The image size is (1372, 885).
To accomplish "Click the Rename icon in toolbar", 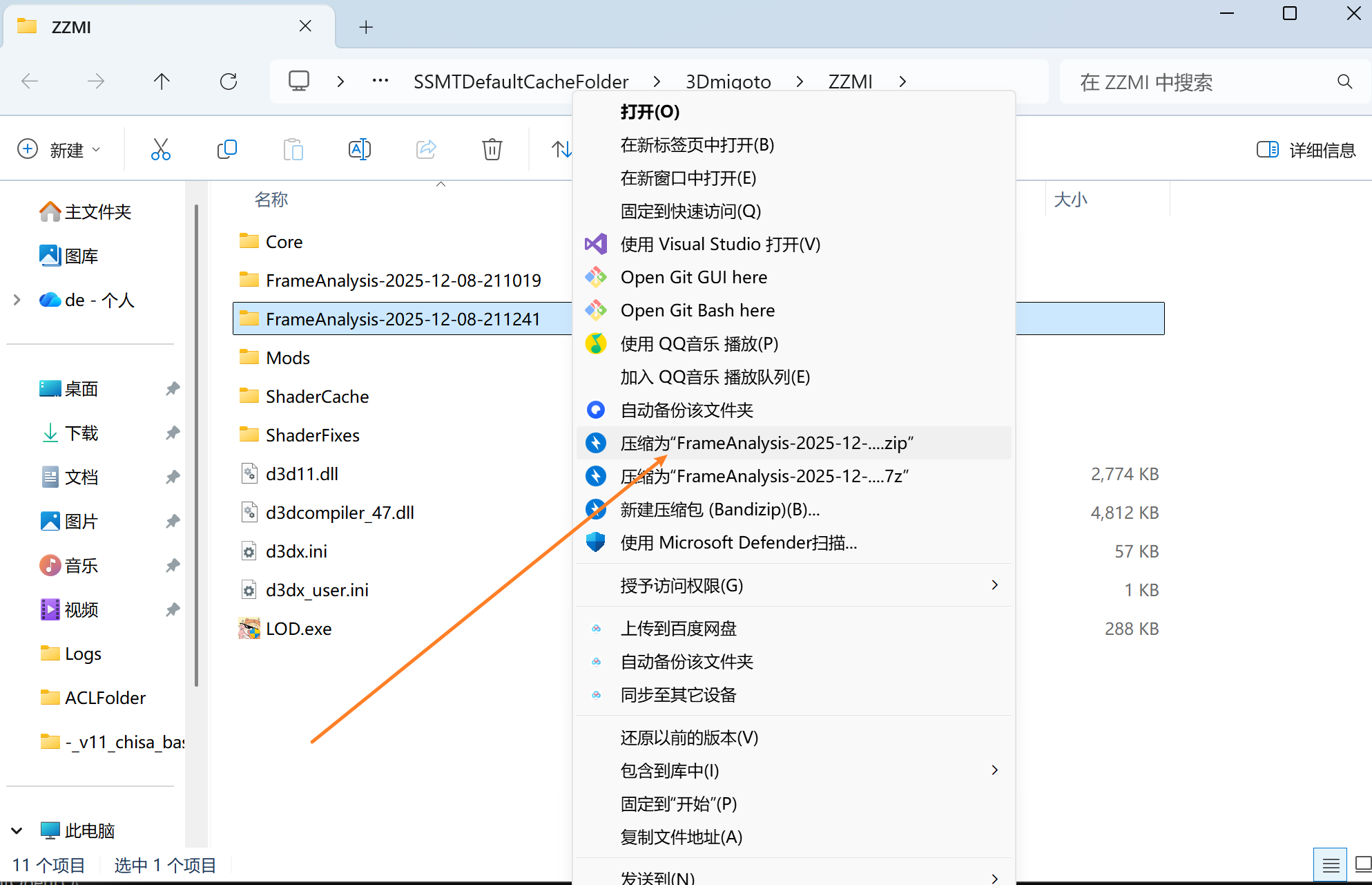I will click(359, 149).
